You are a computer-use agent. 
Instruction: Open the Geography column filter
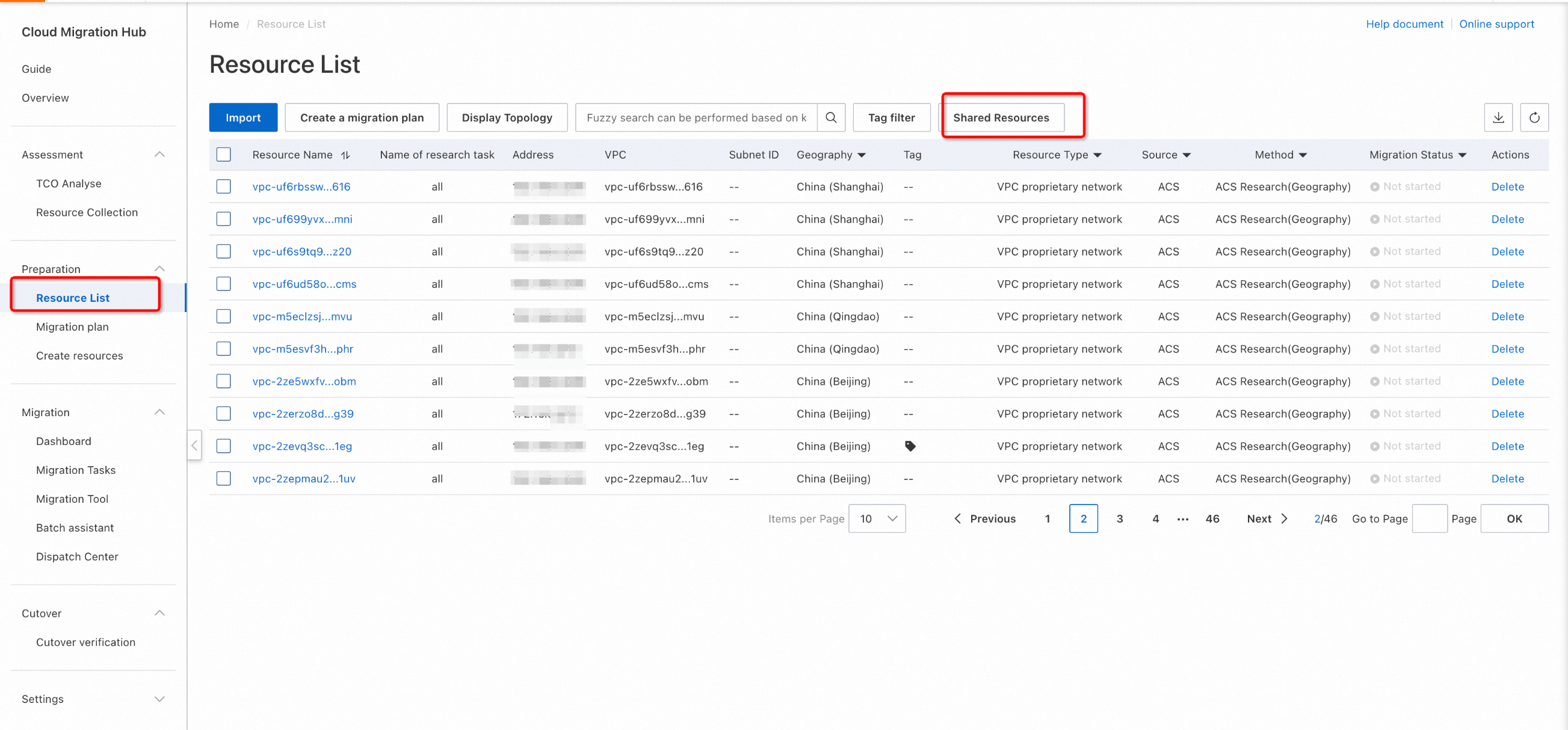point(861,155)
